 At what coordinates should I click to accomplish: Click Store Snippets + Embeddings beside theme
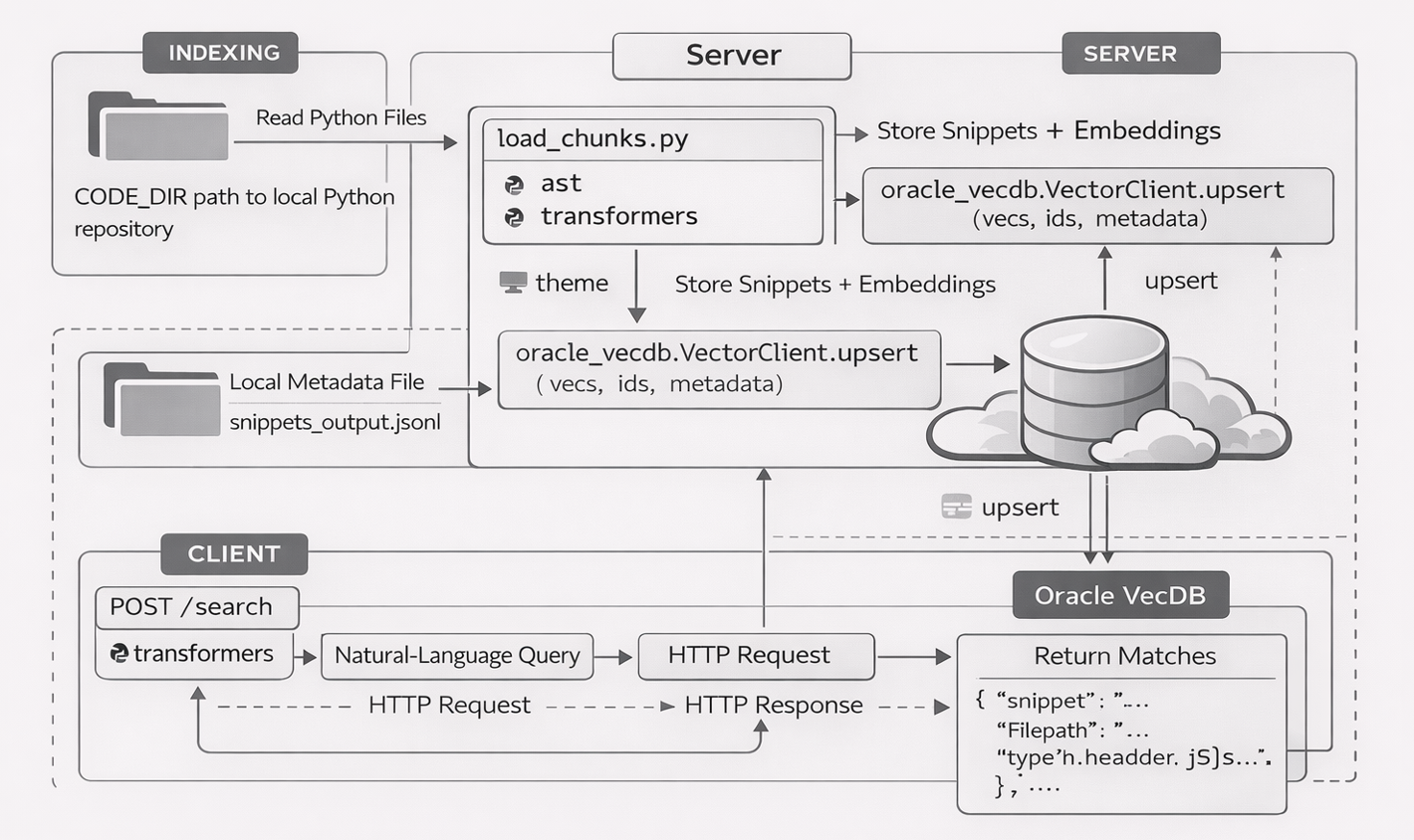coord(834,285)
